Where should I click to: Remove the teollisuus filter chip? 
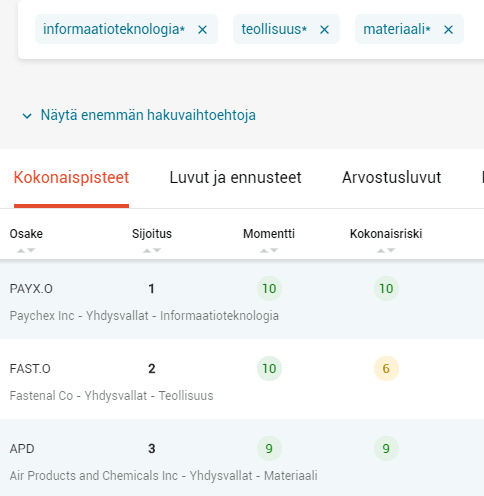(324, 30)
